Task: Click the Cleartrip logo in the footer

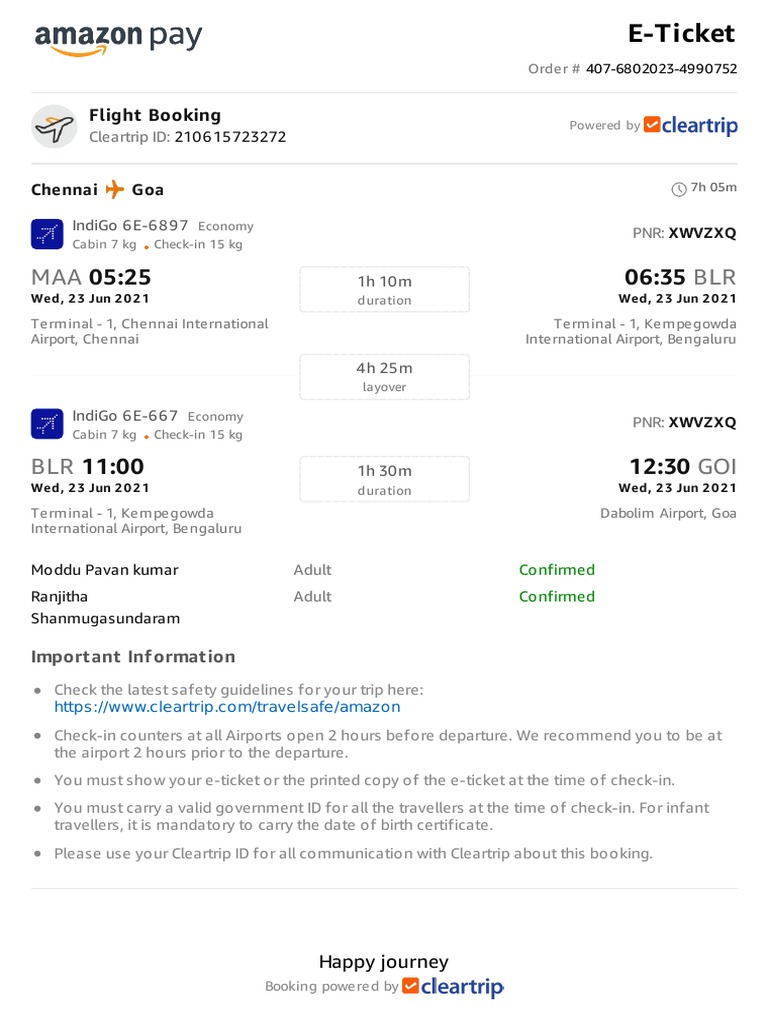Action: [453, 987]
